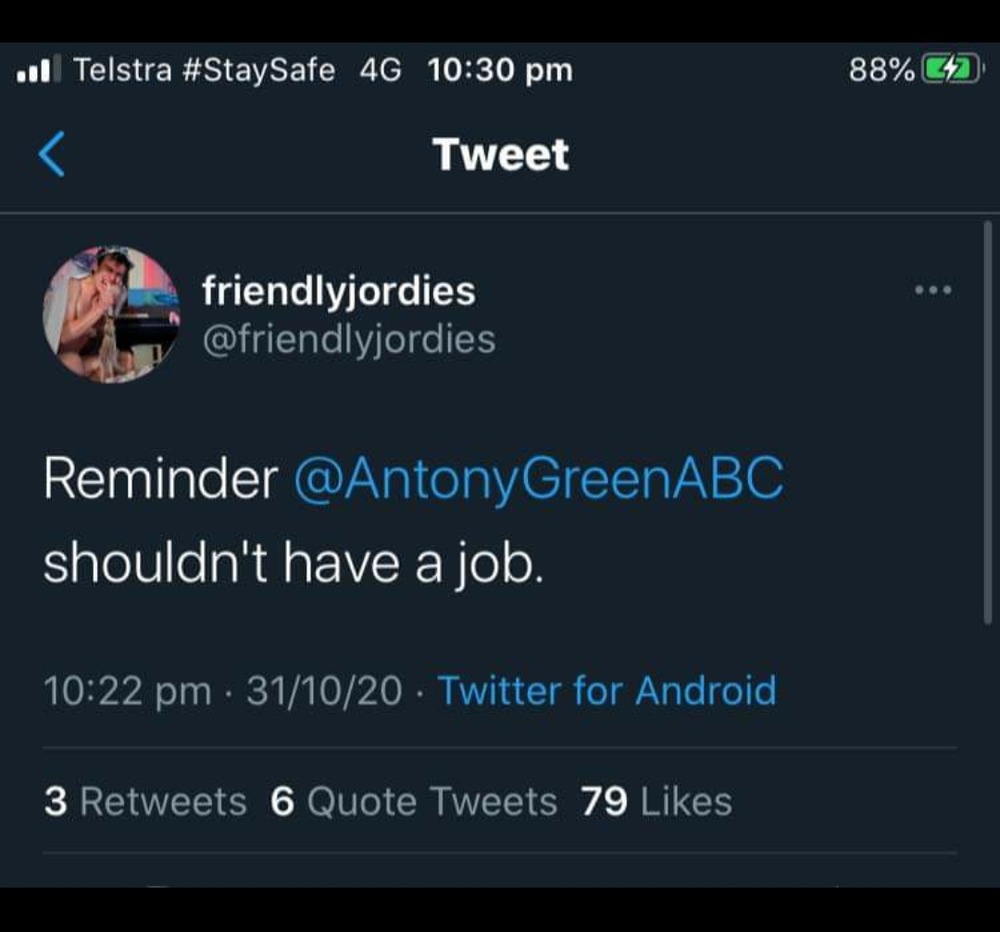Tap the friendlyjordies display name
This screenshot has height=932, width=1000.
tap(338, 291)
